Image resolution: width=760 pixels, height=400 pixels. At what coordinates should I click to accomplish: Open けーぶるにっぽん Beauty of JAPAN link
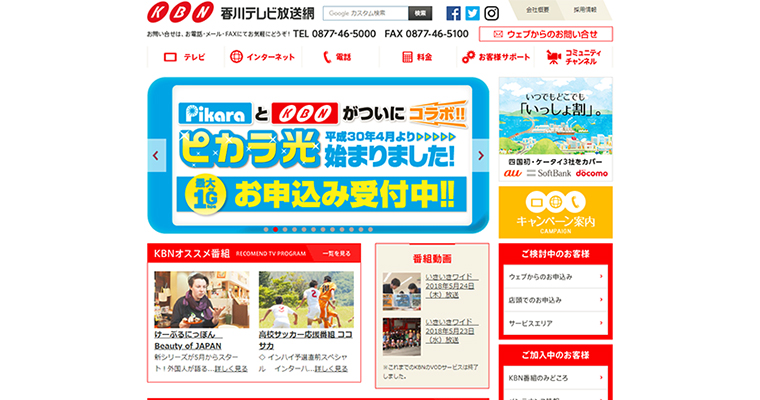pyautogui.click(x=189, y=340)
